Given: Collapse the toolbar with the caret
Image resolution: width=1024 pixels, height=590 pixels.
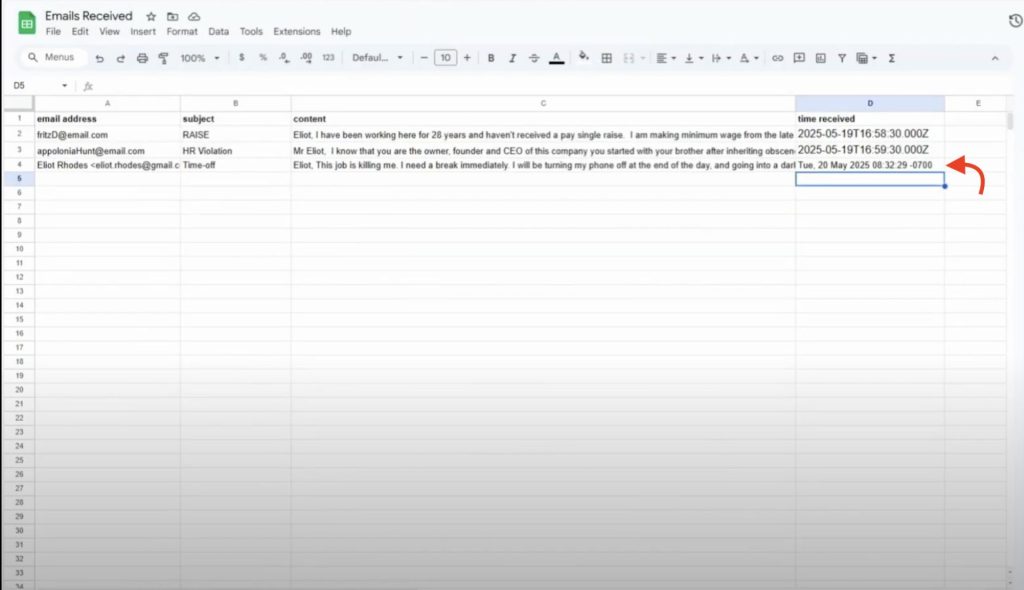Looking at the screenshot, I should click(995, 58).
